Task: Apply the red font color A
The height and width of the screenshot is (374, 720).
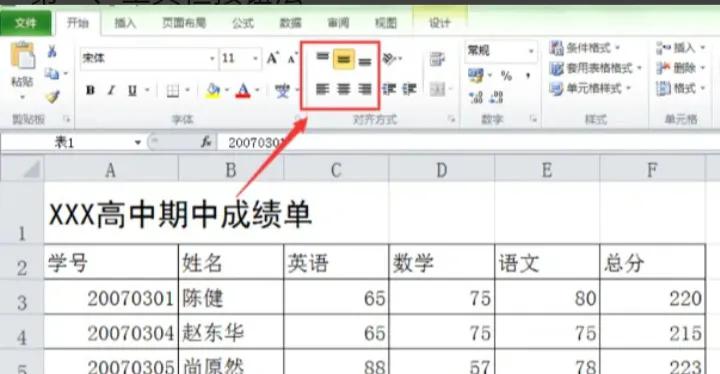Action: click(x=243, y=91)
